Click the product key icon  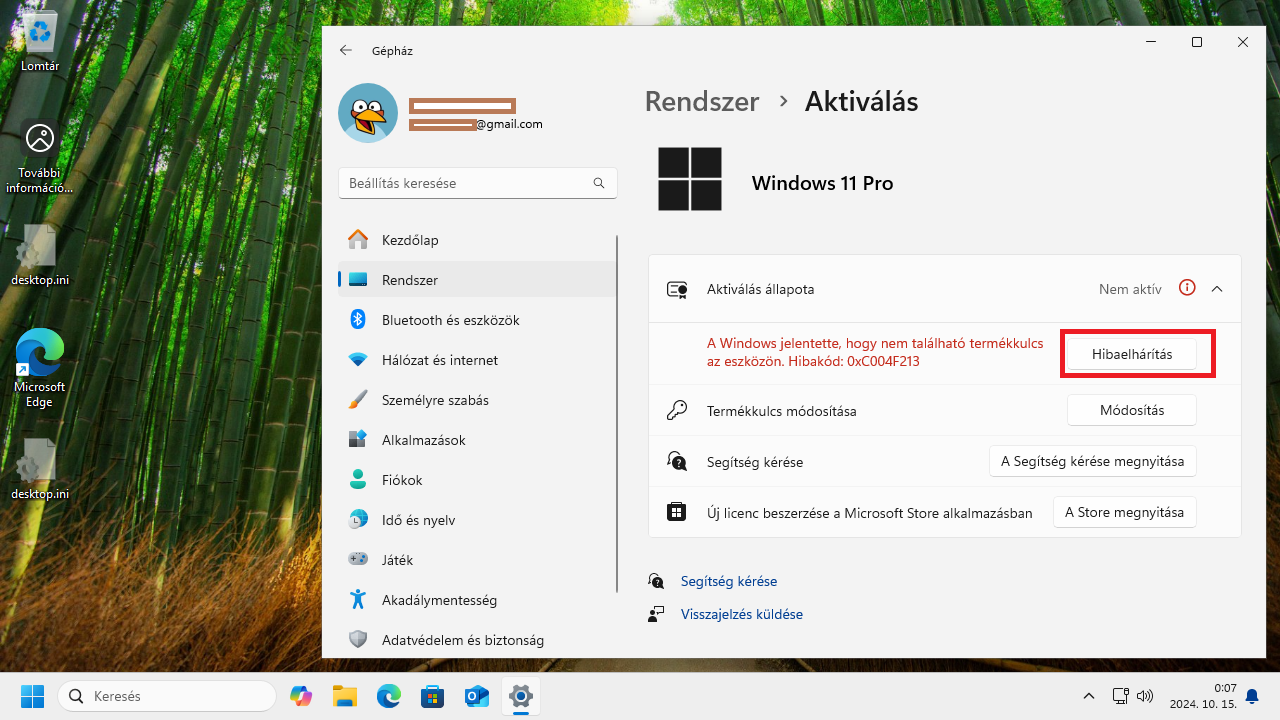coord(677,411)
